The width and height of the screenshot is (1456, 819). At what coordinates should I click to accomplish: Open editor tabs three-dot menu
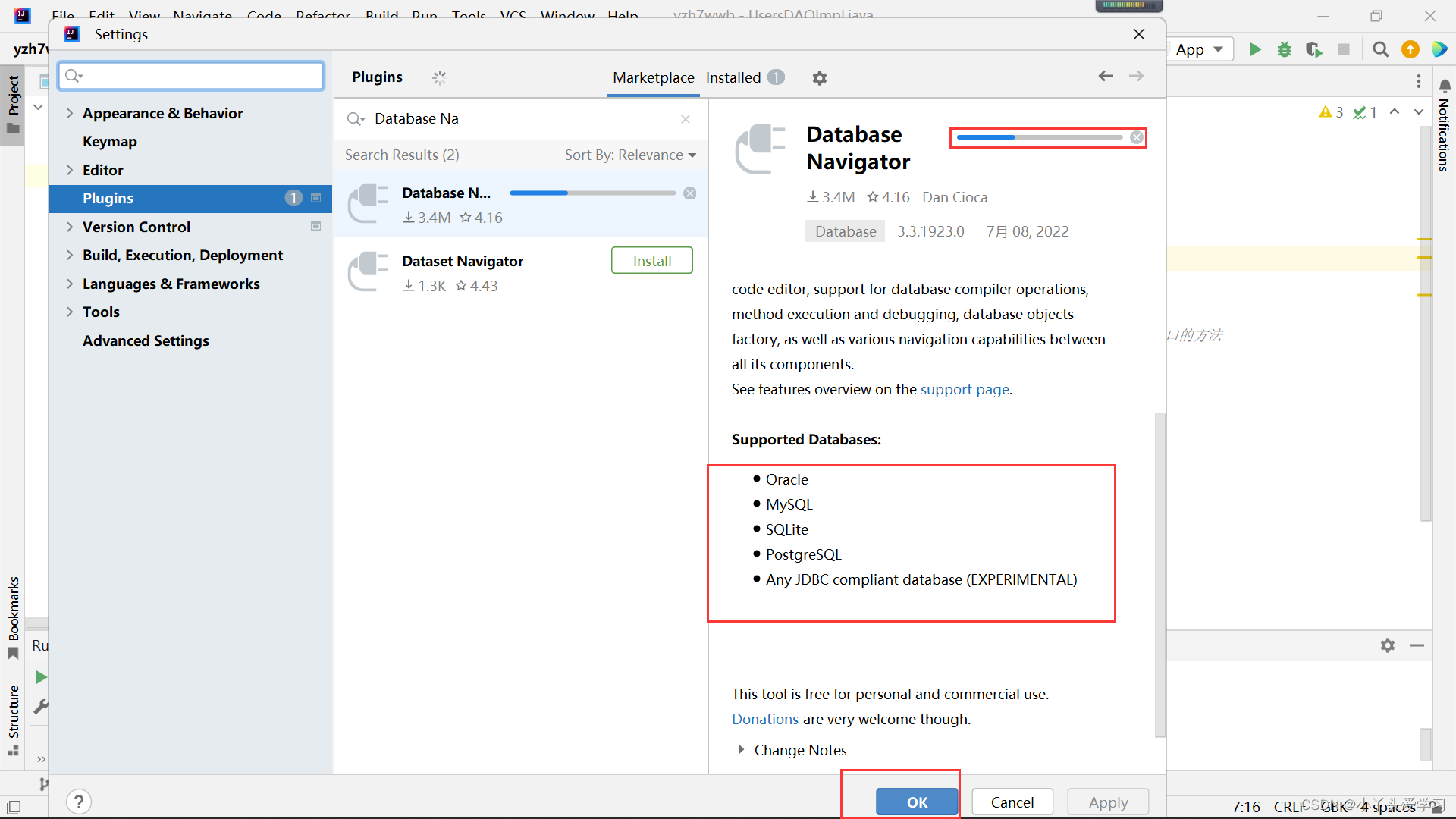pyautogui.click(x=1419, y=81)
